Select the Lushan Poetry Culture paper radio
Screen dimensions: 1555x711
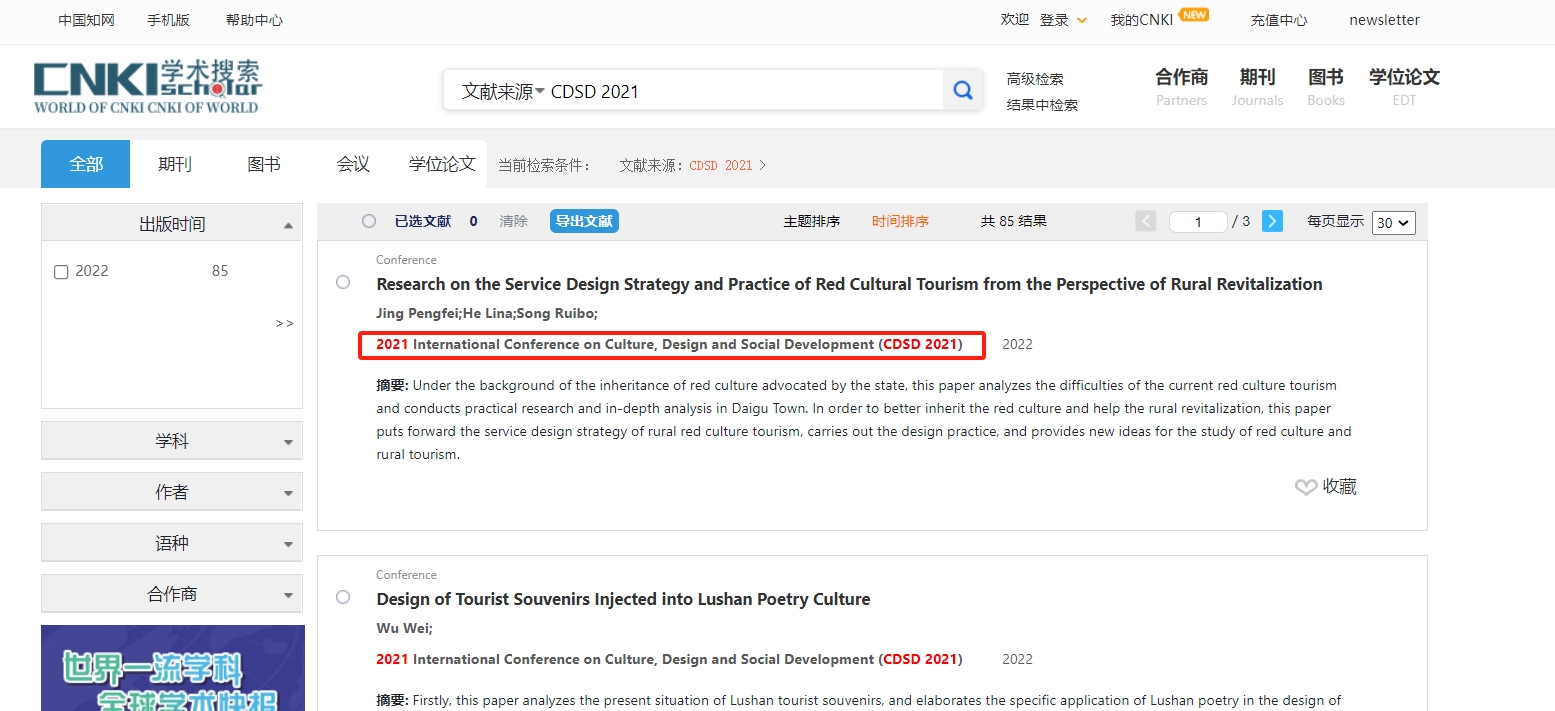tap(343, 597)
